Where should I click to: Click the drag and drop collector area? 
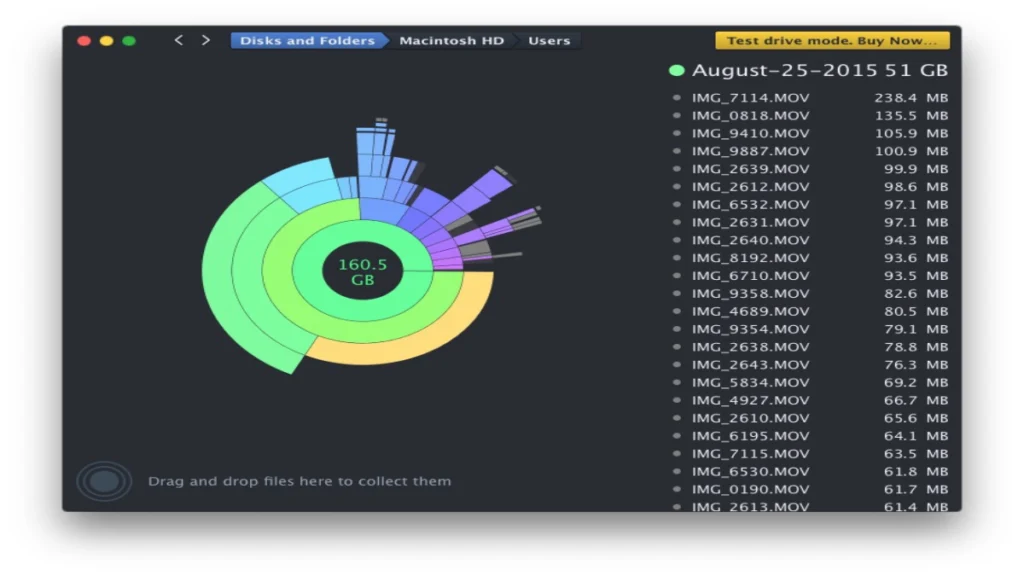(x=300, y=480)
